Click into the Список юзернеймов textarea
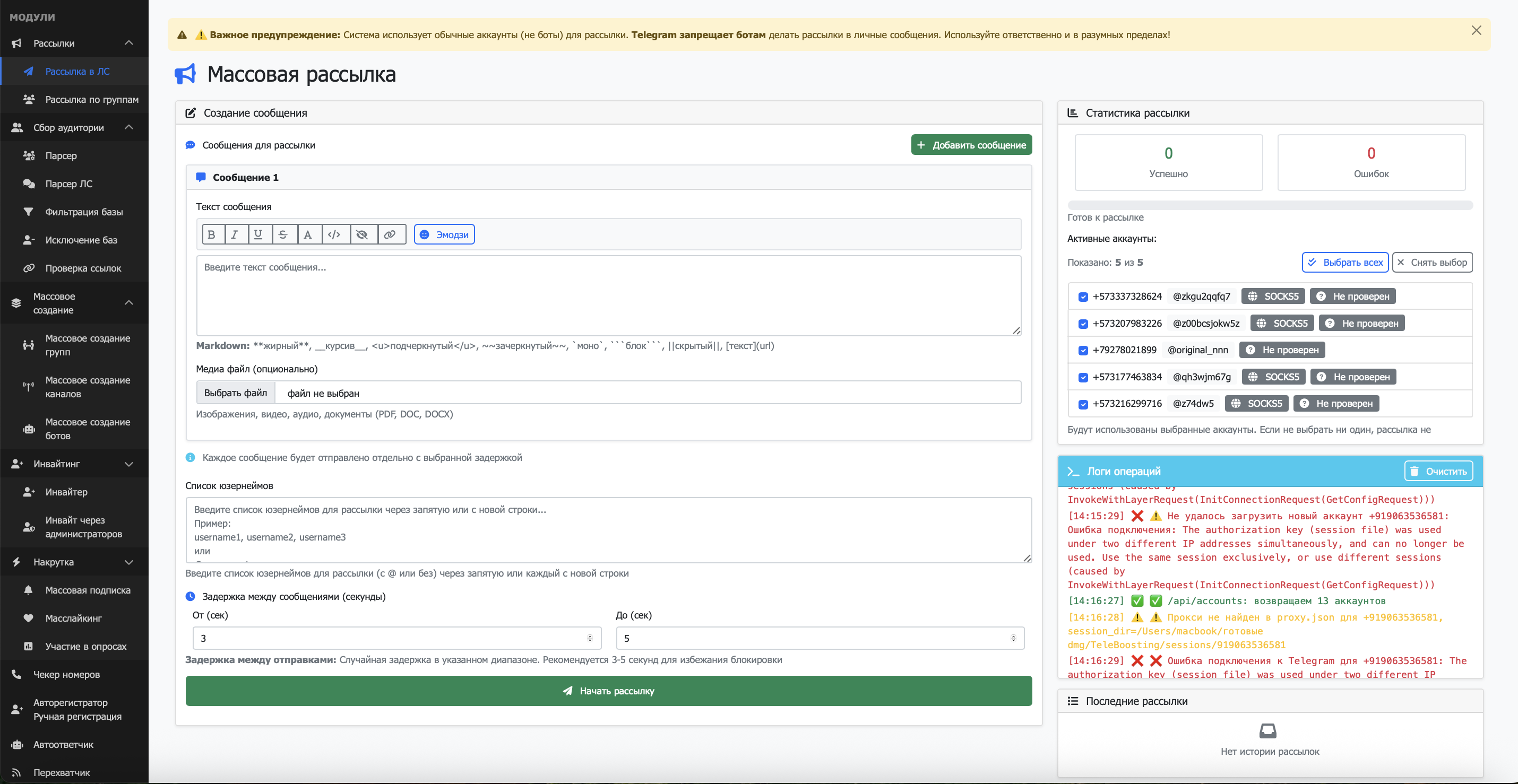This screenshot has width=1518, height=784. [x=608, y=529]
